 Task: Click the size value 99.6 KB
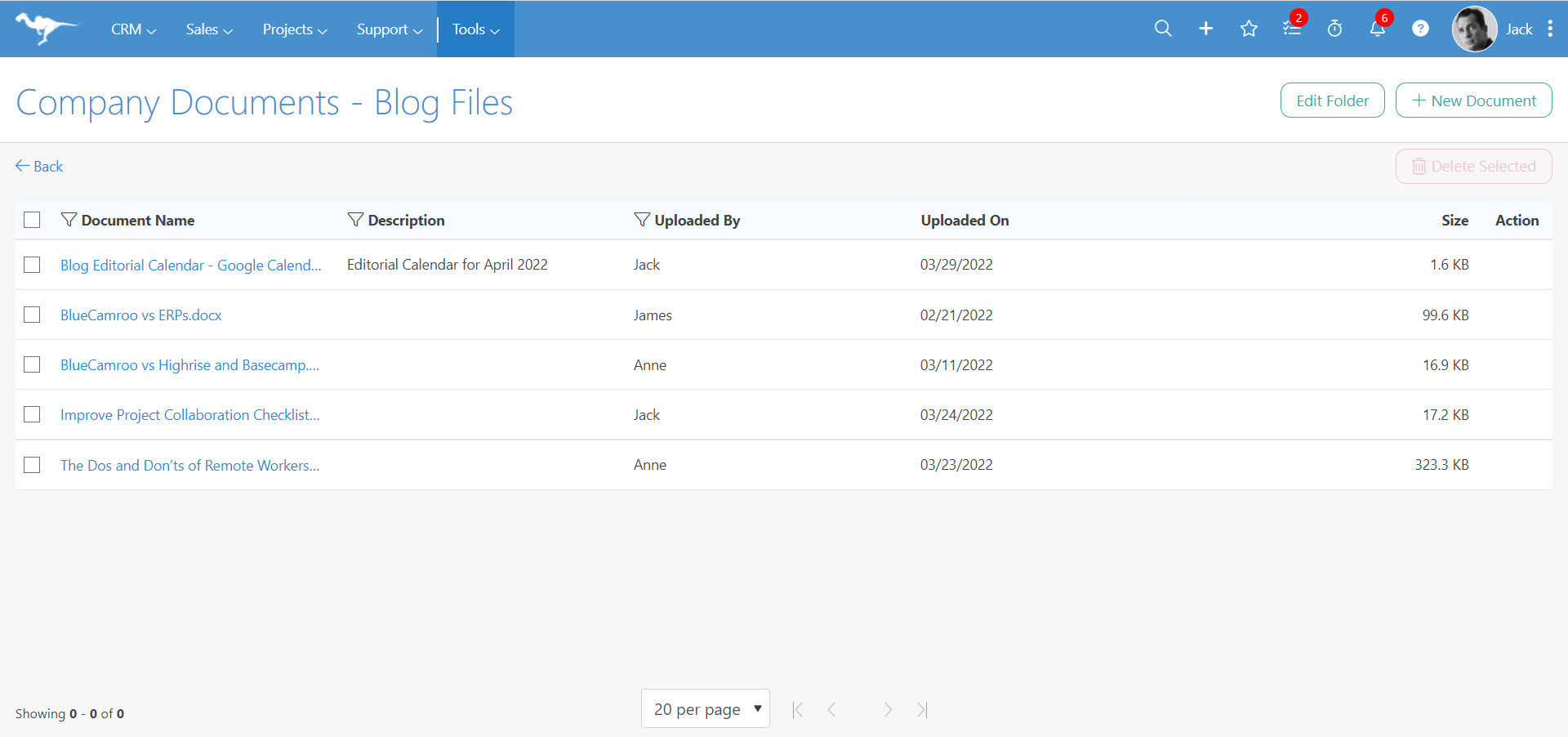tap(1445, 315)
